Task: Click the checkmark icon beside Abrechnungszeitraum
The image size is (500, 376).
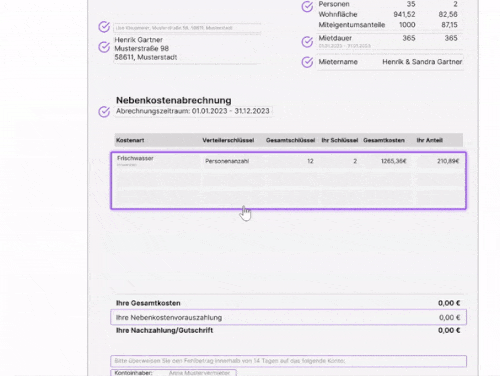Action: 104,112
